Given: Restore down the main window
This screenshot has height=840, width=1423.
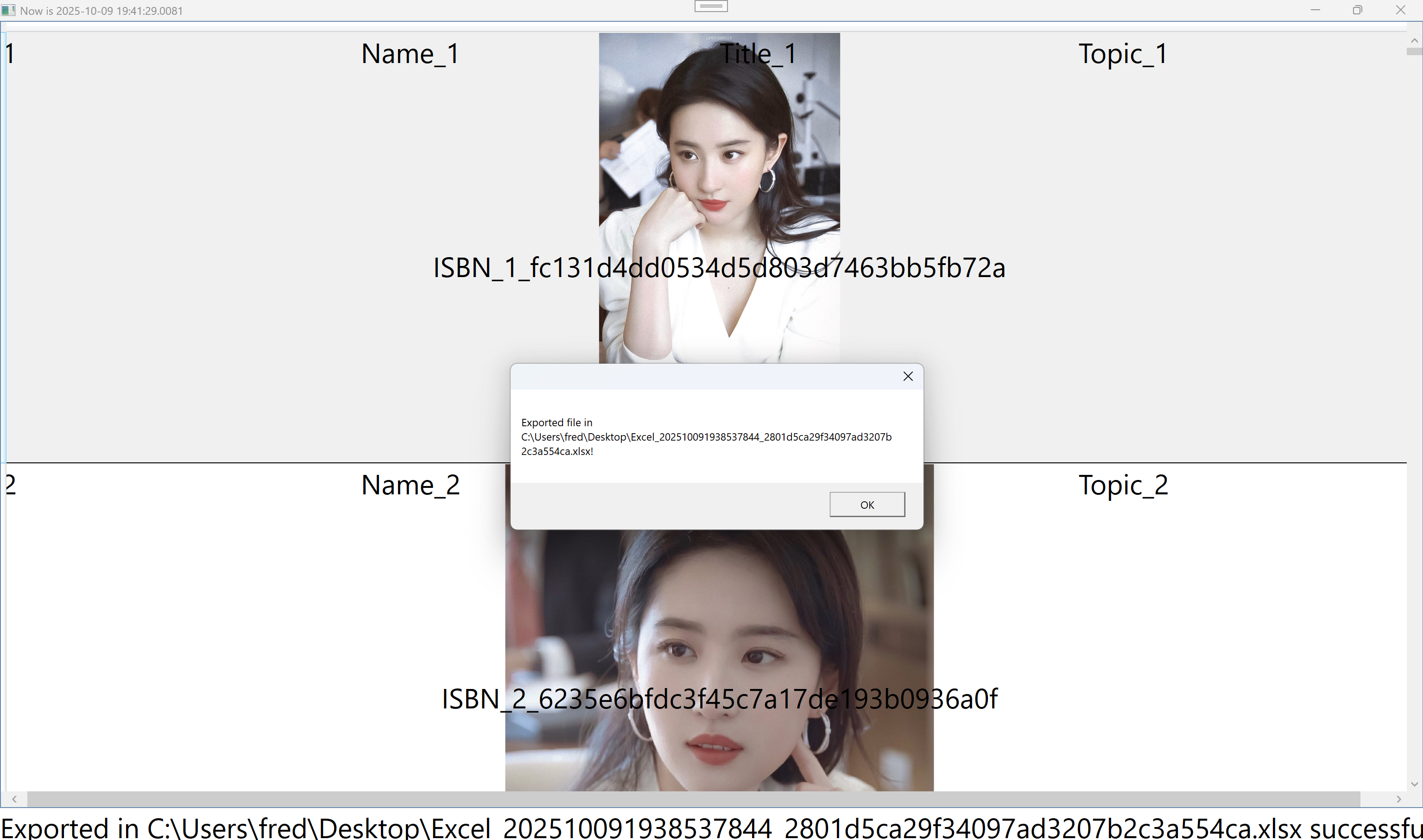Looking at the screenshot, I should (1357, 10).
